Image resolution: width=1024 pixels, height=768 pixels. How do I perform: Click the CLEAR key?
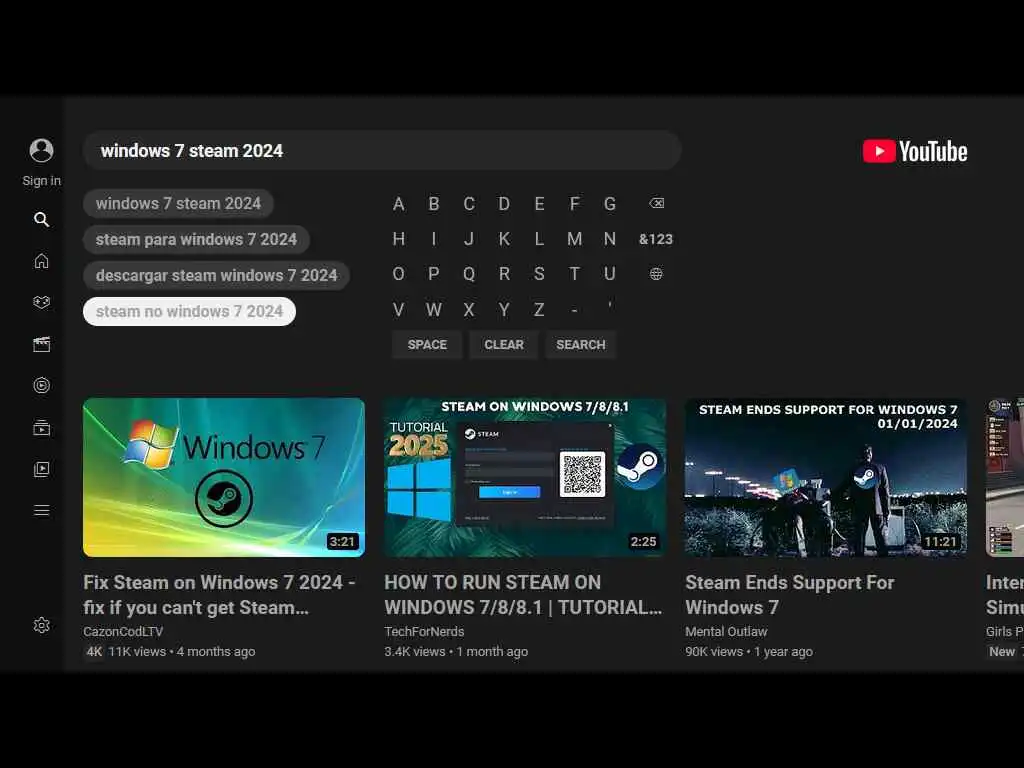[x=504, y=344]
